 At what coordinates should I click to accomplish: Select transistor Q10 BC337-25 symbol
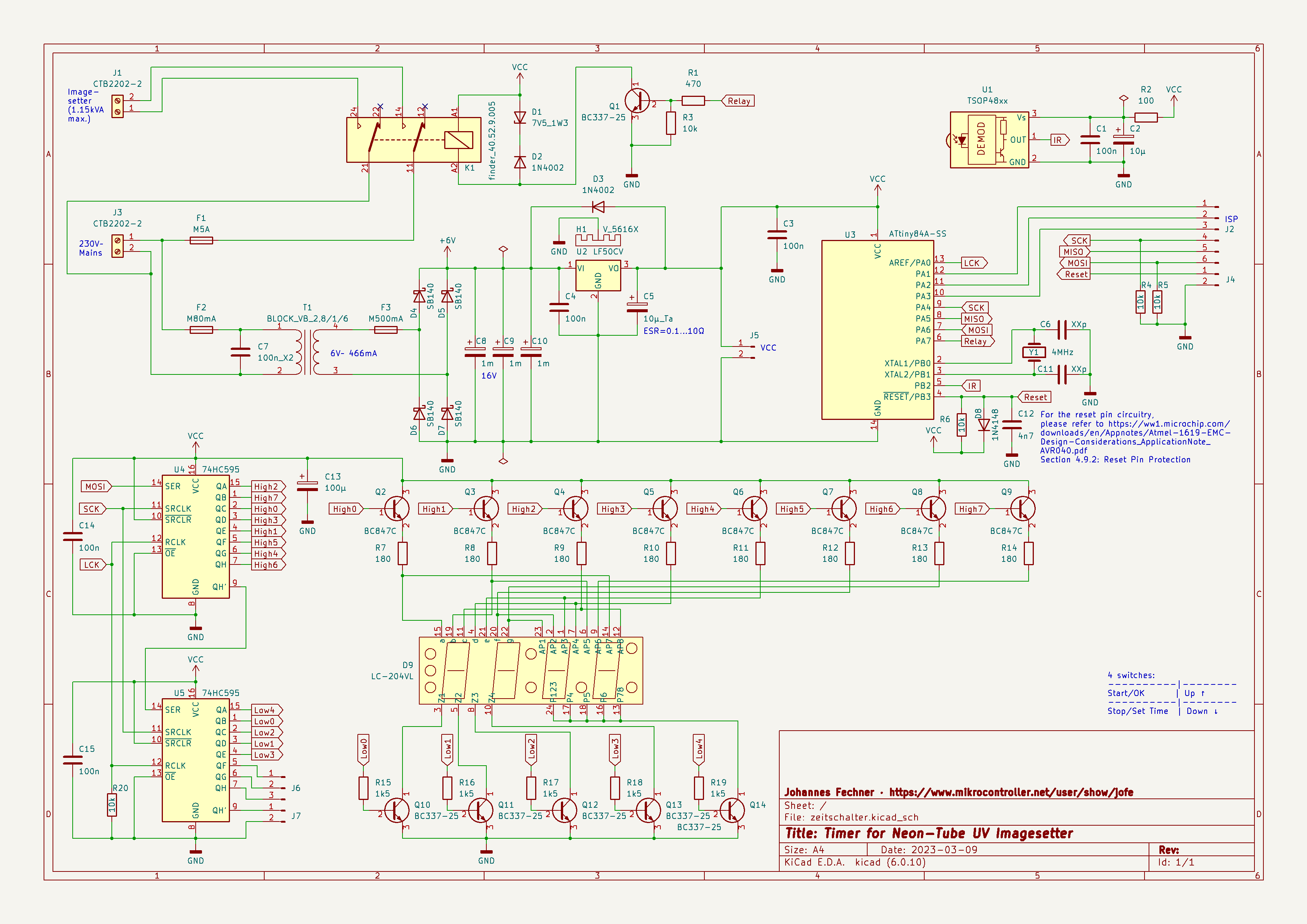(x=397, y=810)
